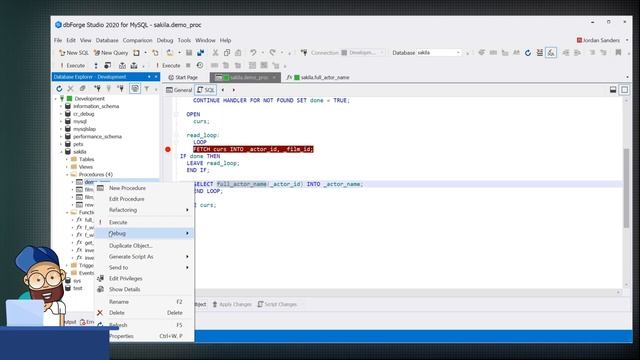The width and height of the screenshot is (640, 360).
Task: Click the vertical scrollbar of SQL editor
Action: click(626, 188)
